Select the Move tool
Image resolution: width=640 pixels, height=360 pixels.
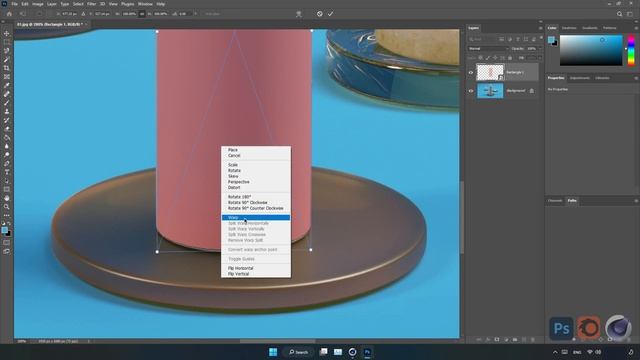7,33
